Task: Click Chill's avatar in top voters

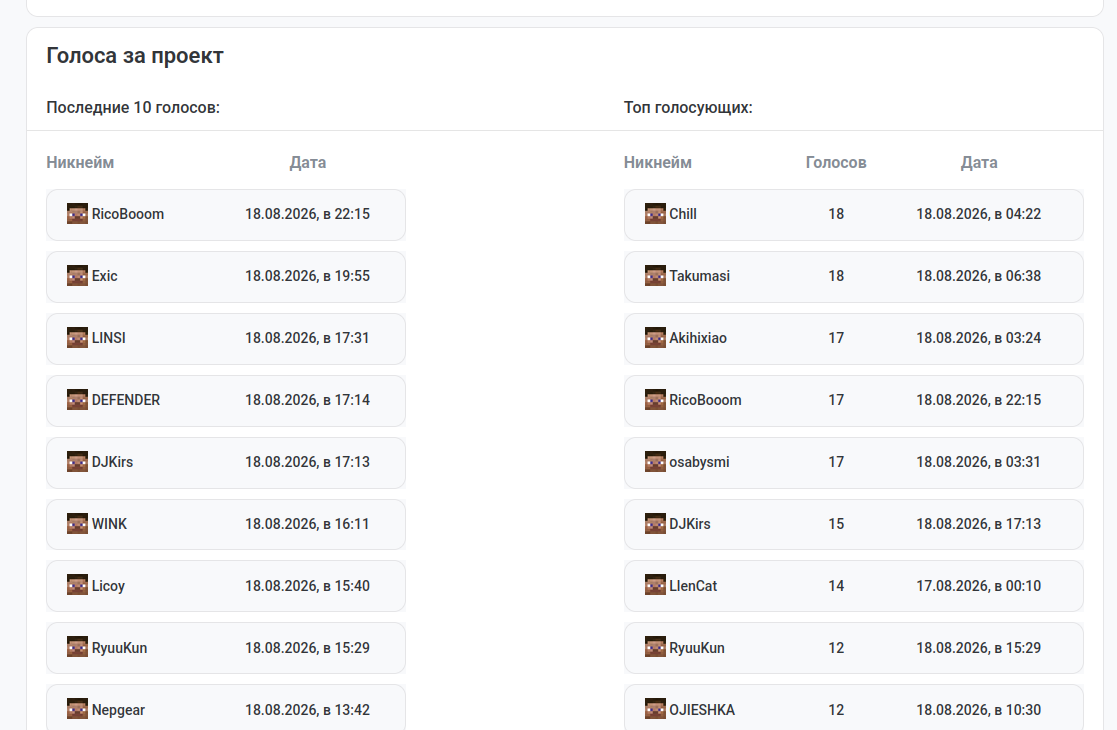Action: (655, 214)
